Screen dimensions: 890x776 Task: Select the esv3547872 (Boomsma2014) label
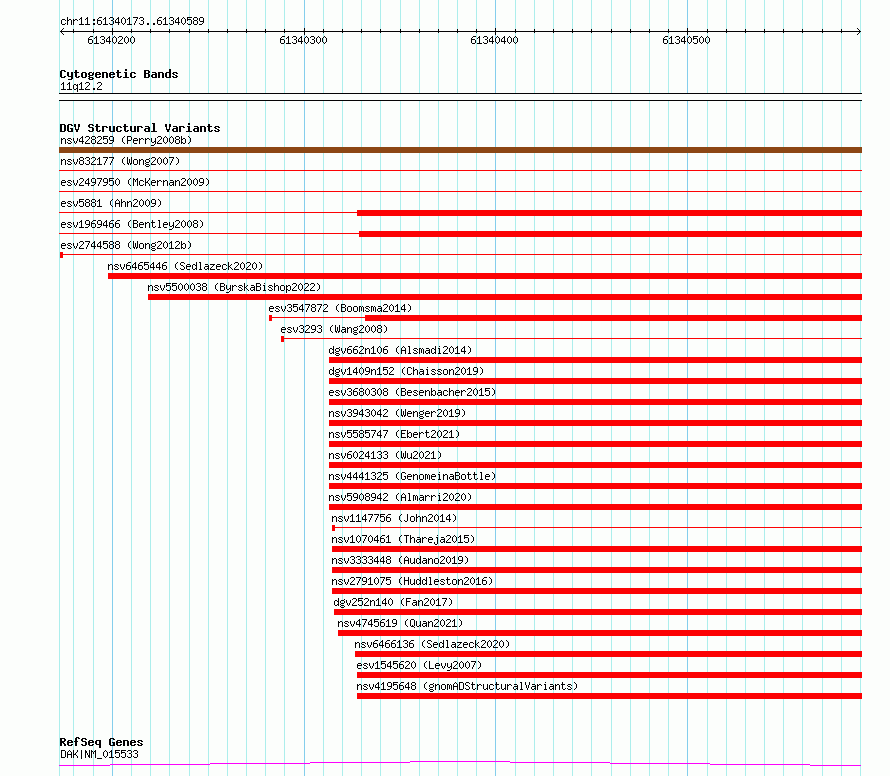click(340, 308)
